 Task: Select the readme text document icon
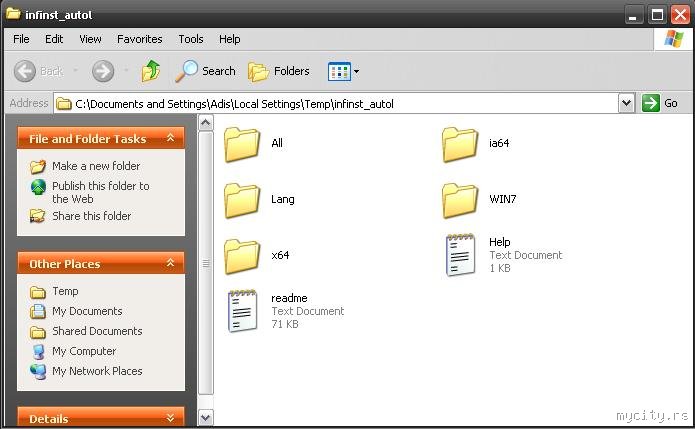pos(242,311)
